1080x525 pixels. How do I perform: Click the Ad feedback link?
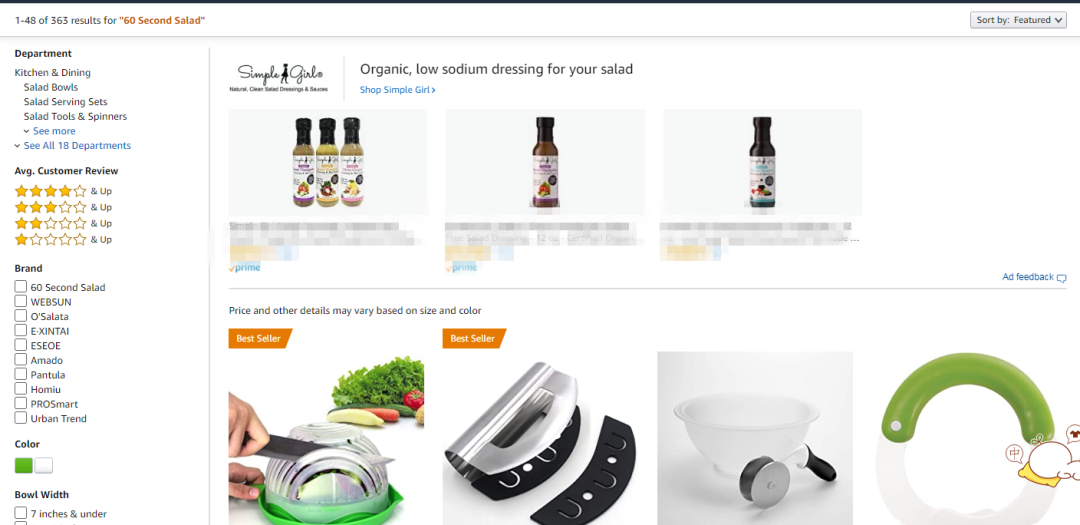[1028, 277]
